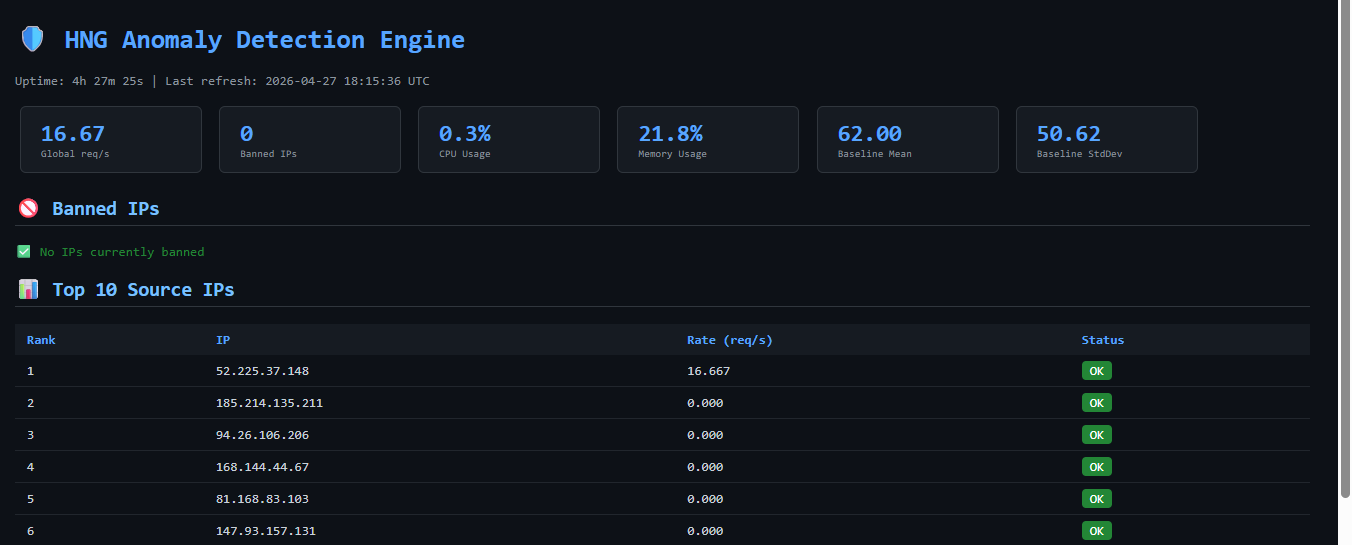This screenshot has width=1352, height=545.
Task: Click the rate 0.000 for 147.93.157.131
Action: coord(705,531)
